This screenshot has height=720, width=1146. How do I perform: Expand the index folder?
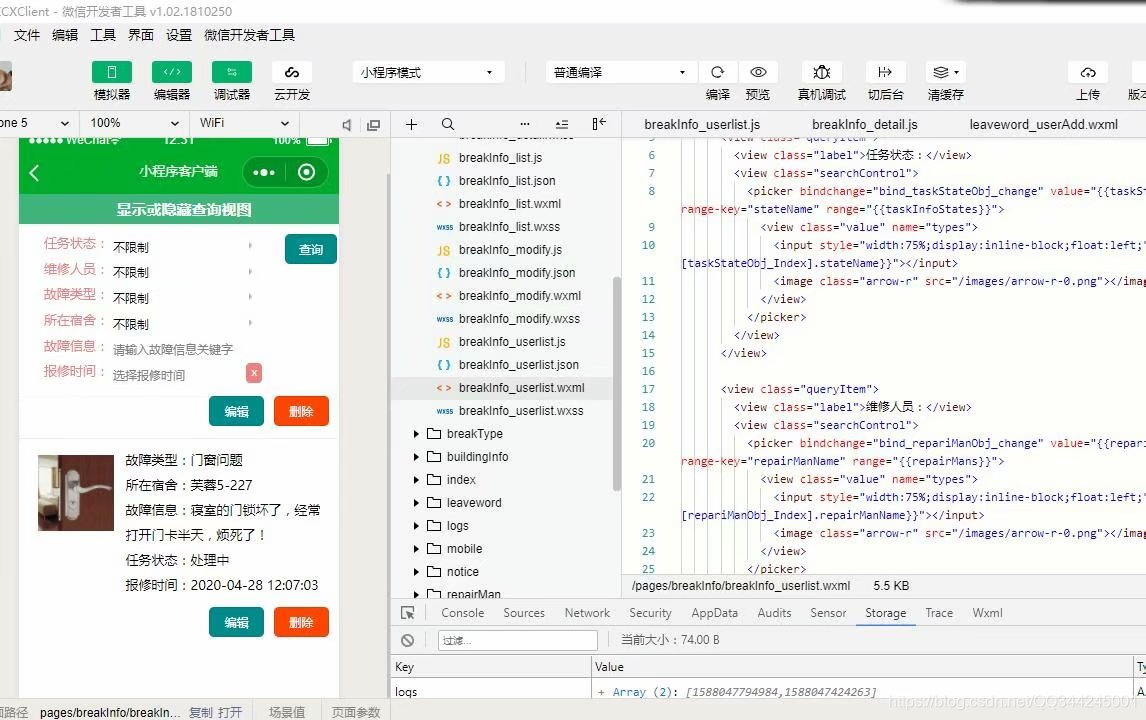coord(416,480)
